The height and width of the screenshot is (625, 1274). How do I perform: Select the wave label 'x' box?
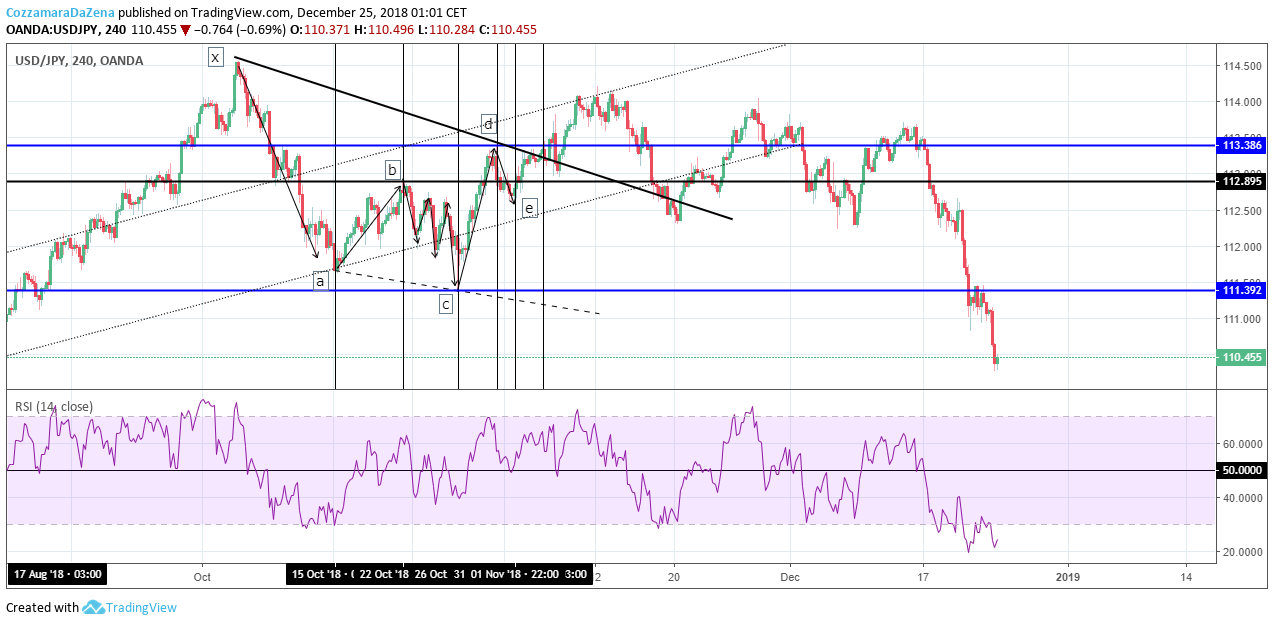[x=215, y=57]
